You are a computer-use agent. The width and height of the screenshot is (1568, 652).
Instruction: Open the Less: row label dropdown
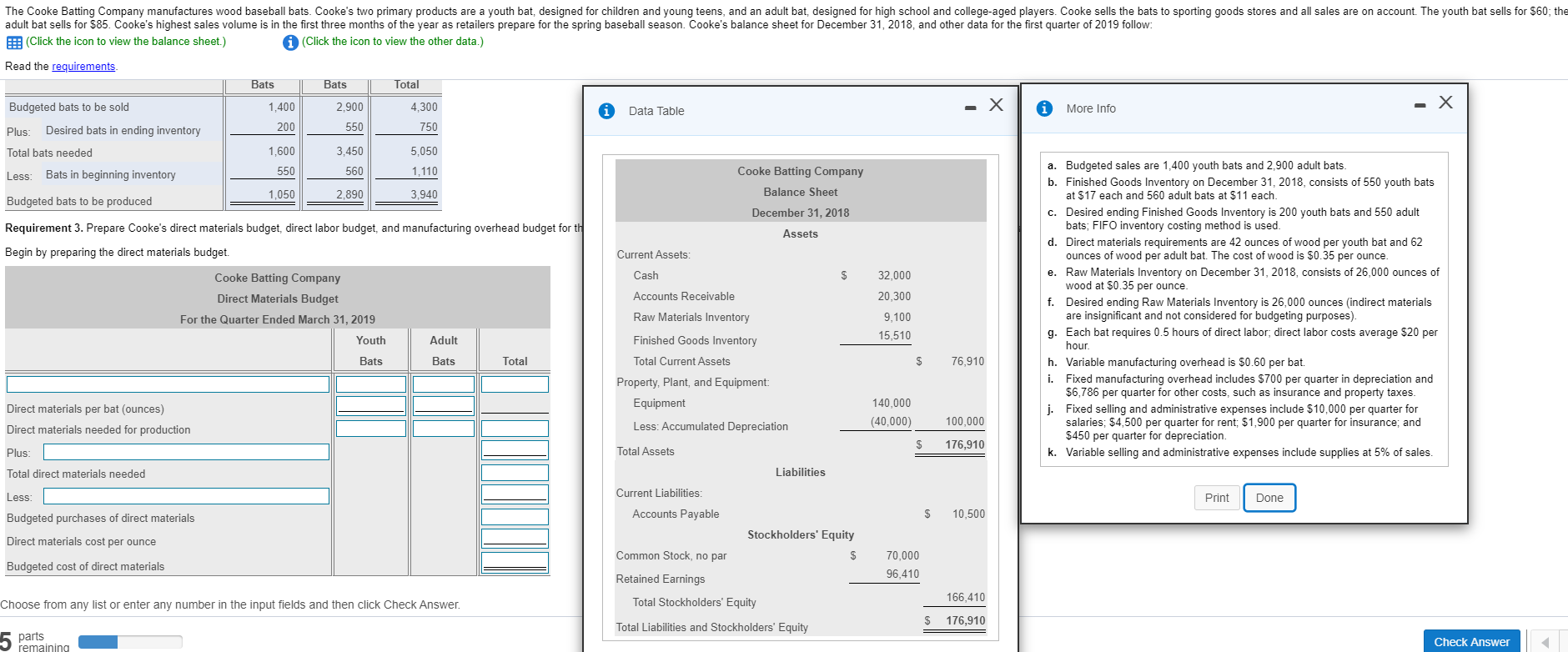187,496
